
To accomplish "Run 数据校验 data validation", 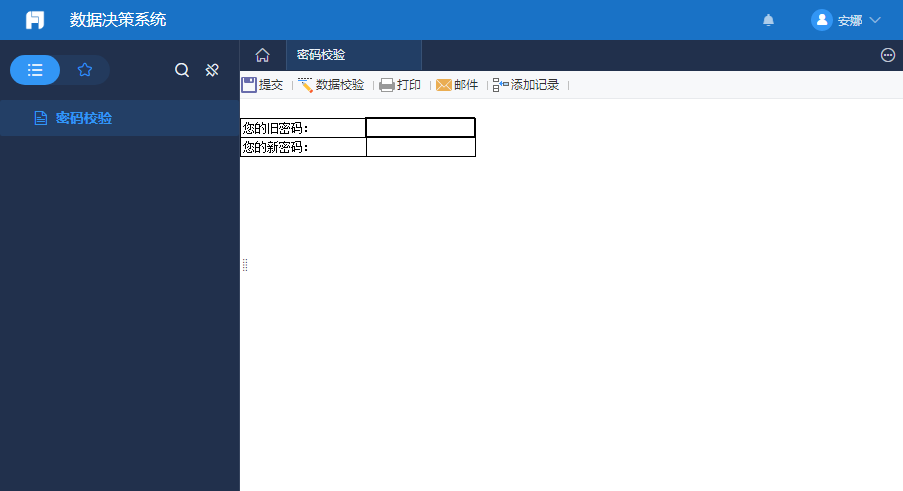I will pos(331,85).
